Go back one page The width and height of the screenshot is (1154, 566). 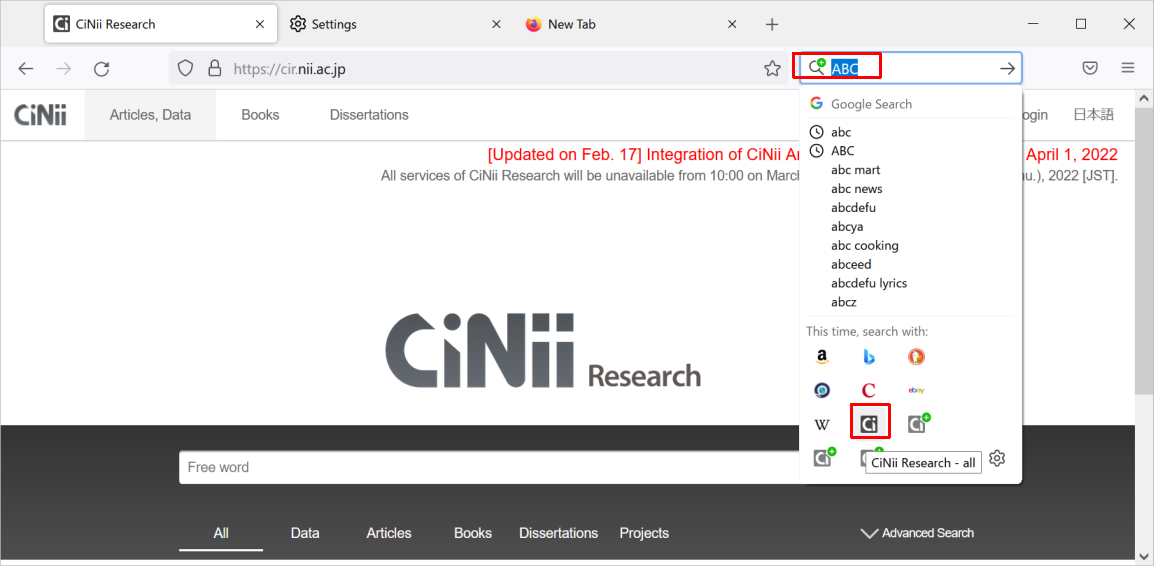[x=26, y=68]
